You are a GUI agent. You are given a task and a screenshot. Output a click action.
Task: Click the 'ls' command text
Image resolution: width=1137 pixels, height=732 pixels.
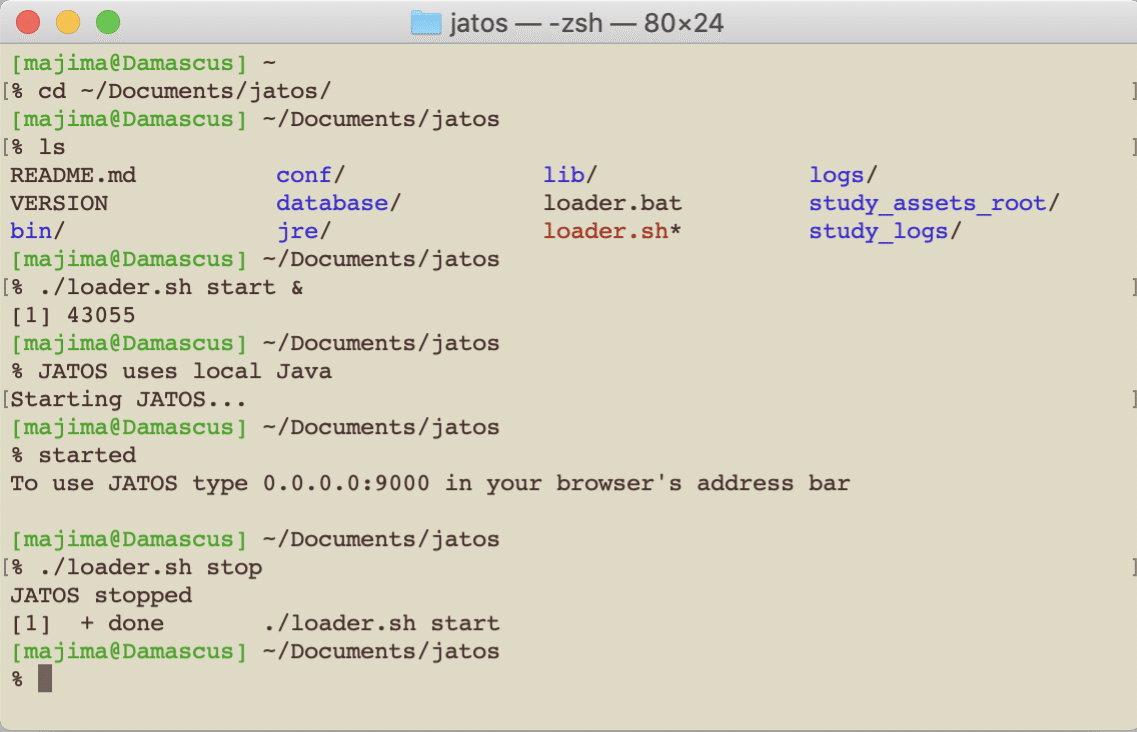(52, 147)
